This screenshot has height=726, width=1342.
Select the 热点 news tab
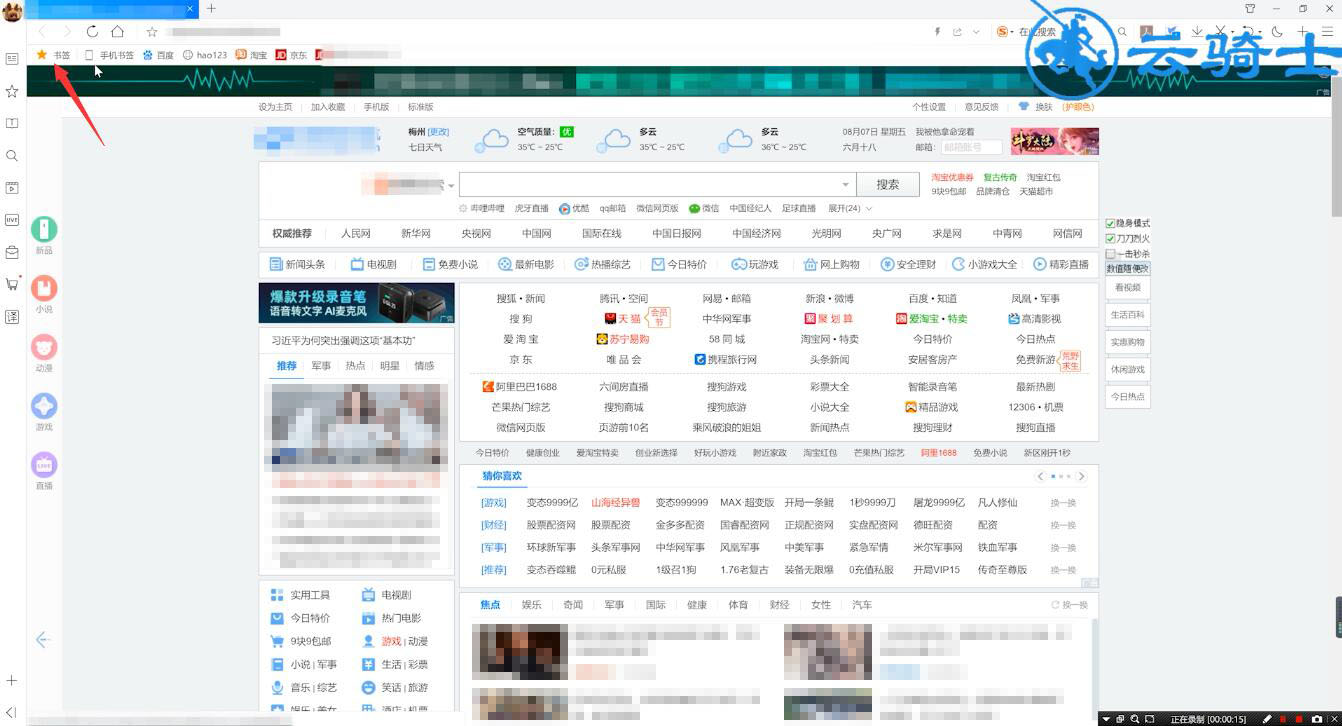point(355,366)
